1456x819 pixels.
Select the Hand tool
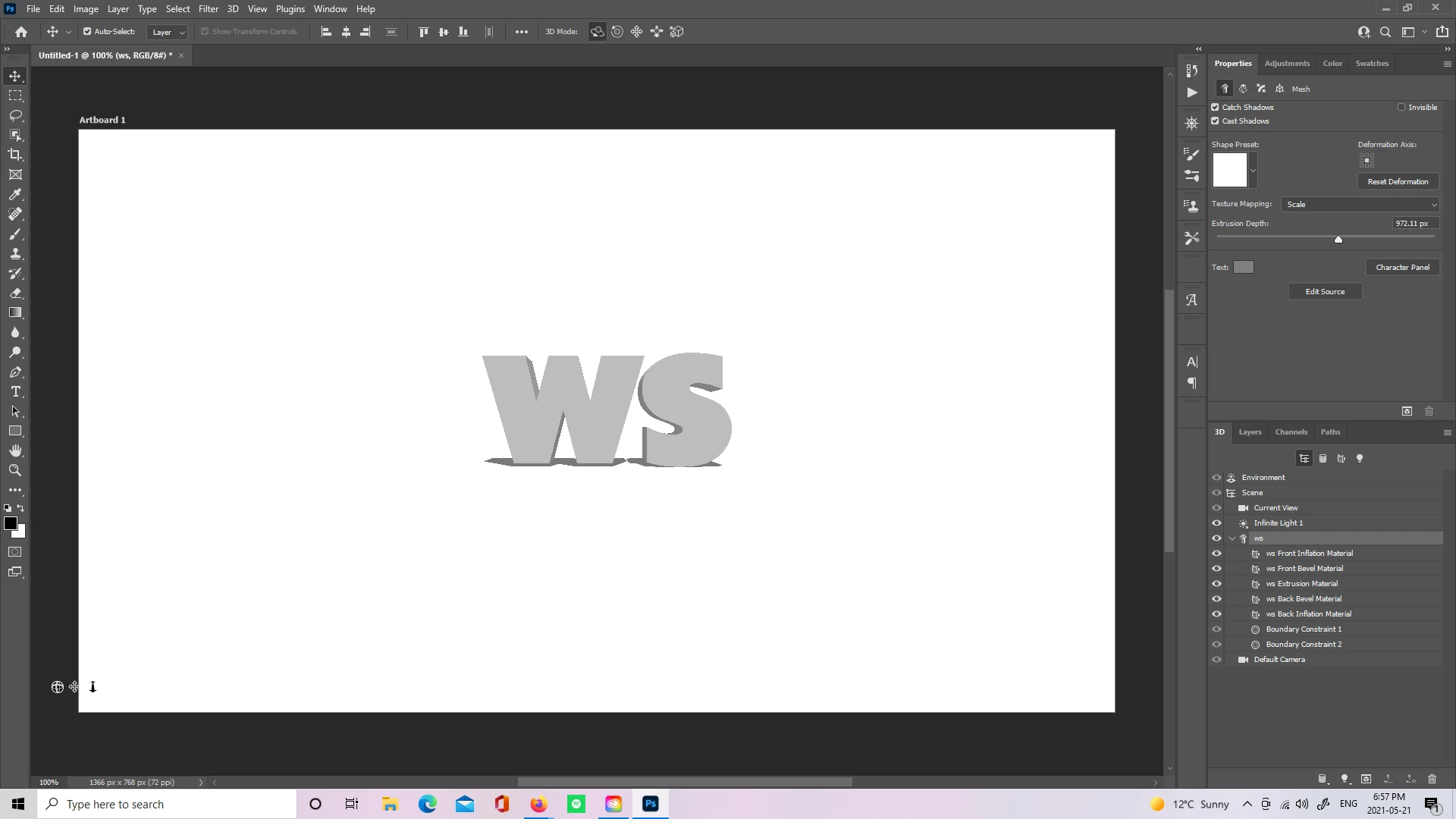pyautogui.click(x=15, y=450)
